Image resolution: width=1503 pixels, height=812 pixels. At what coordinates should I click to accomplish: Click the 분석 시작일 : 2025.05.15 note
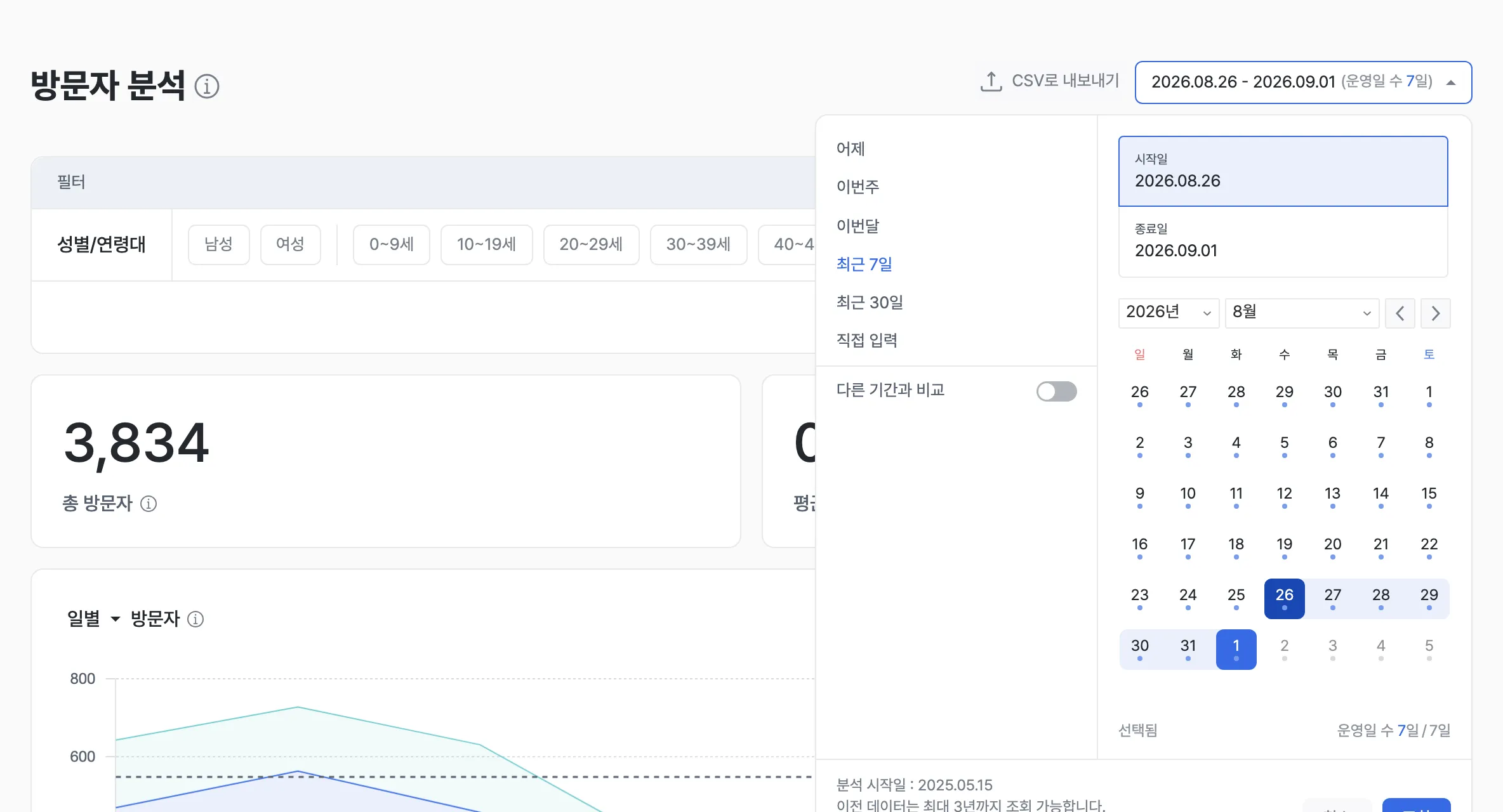915,785
